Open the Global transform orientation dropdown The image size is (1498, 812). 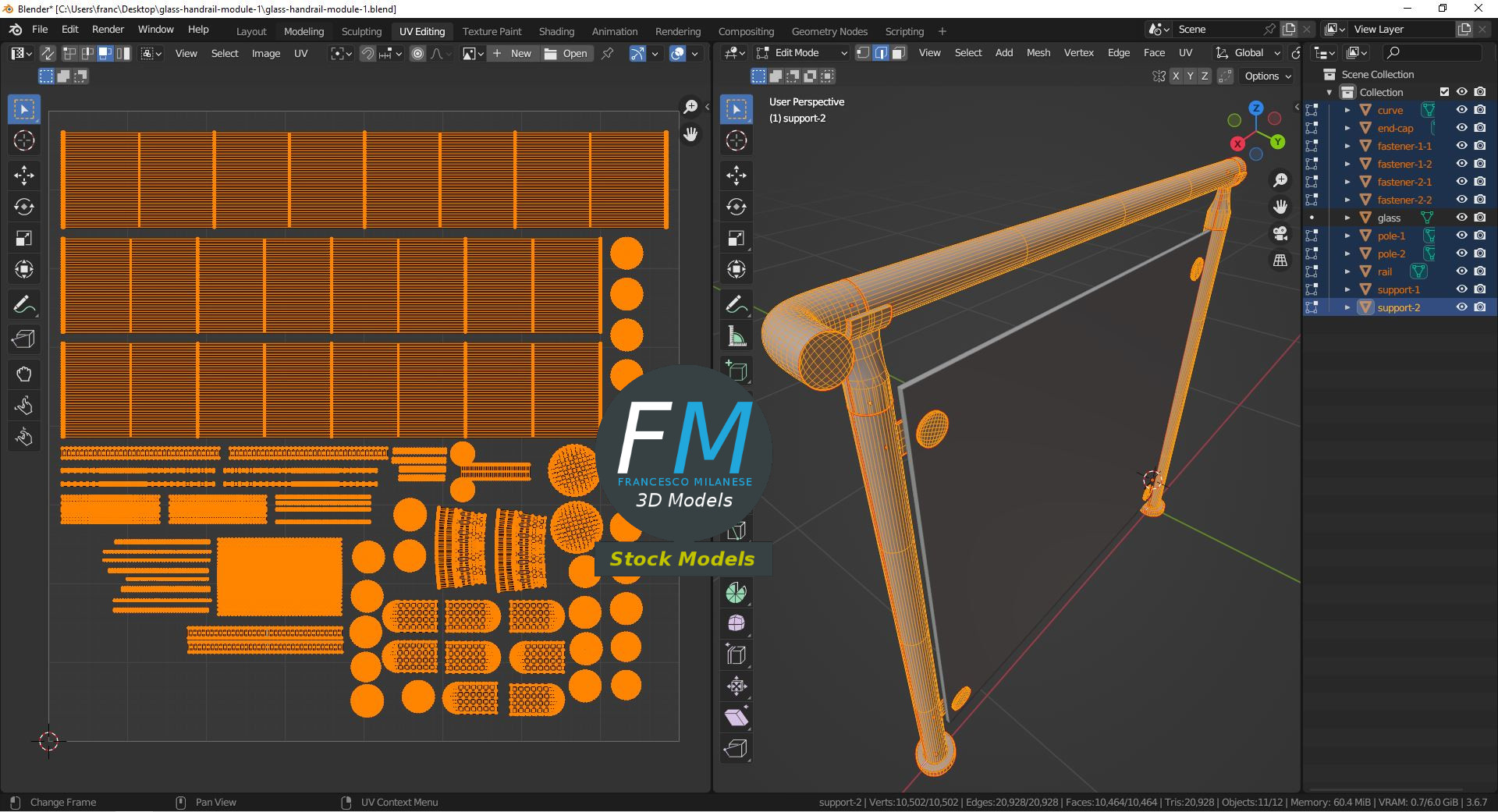click(1248, 53)
